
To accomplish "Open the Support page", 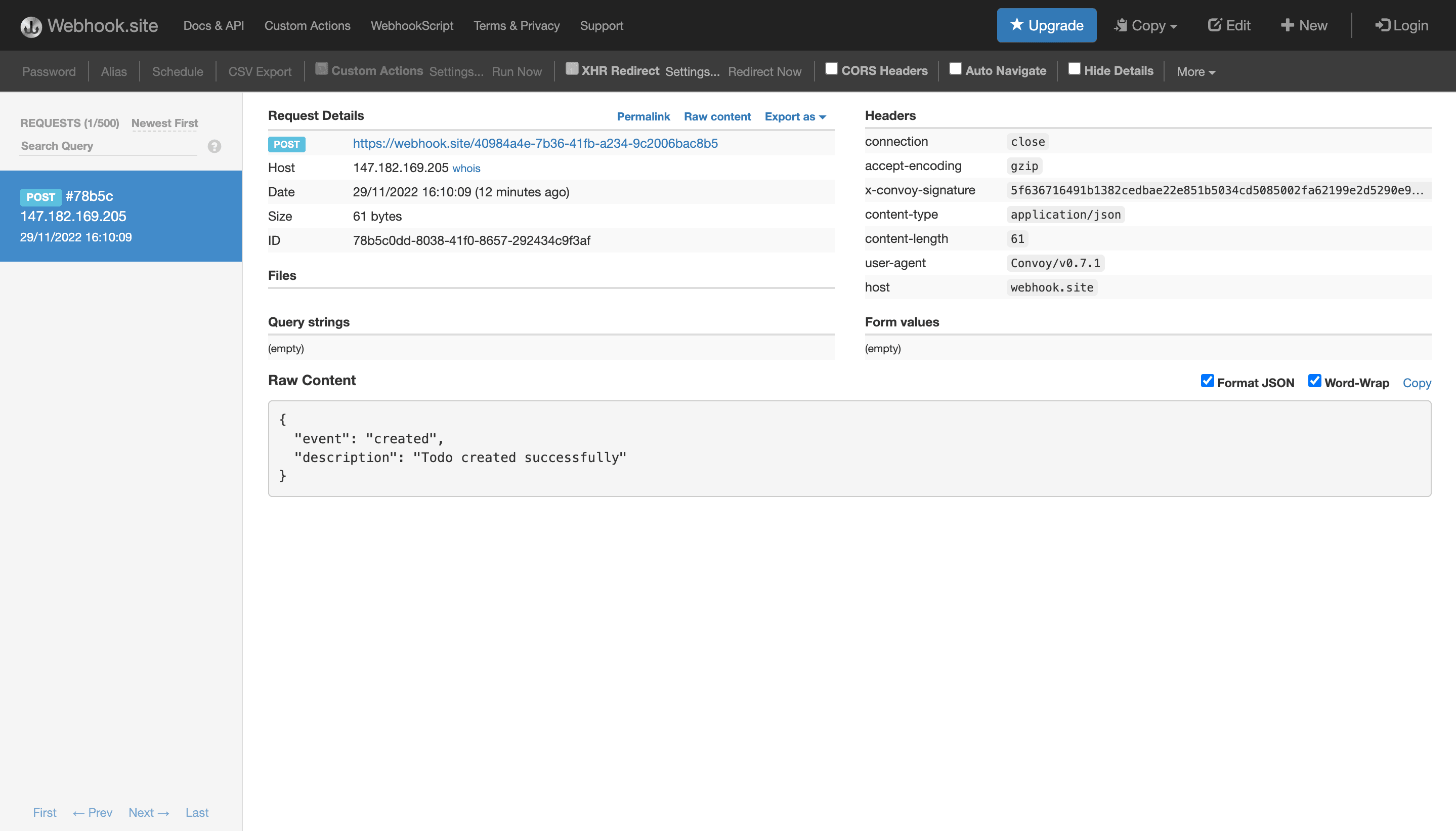I will (602, 25).
